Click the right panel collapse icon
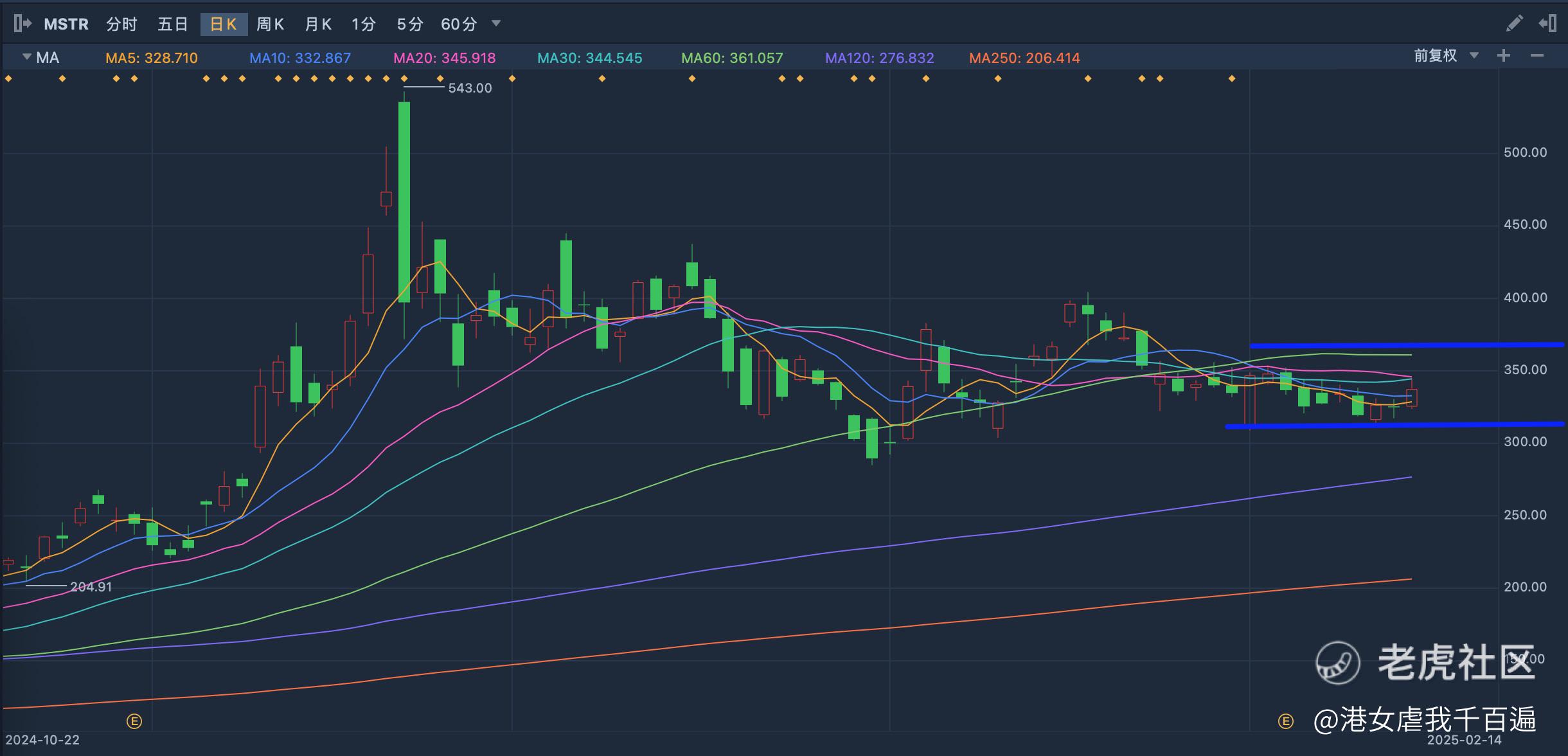This screenshot has height=756, width=1568. tap(1547, 24)
